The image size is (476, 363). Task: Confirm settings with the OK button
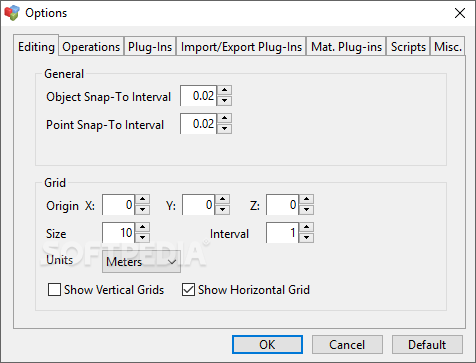[x=267, y=344]
